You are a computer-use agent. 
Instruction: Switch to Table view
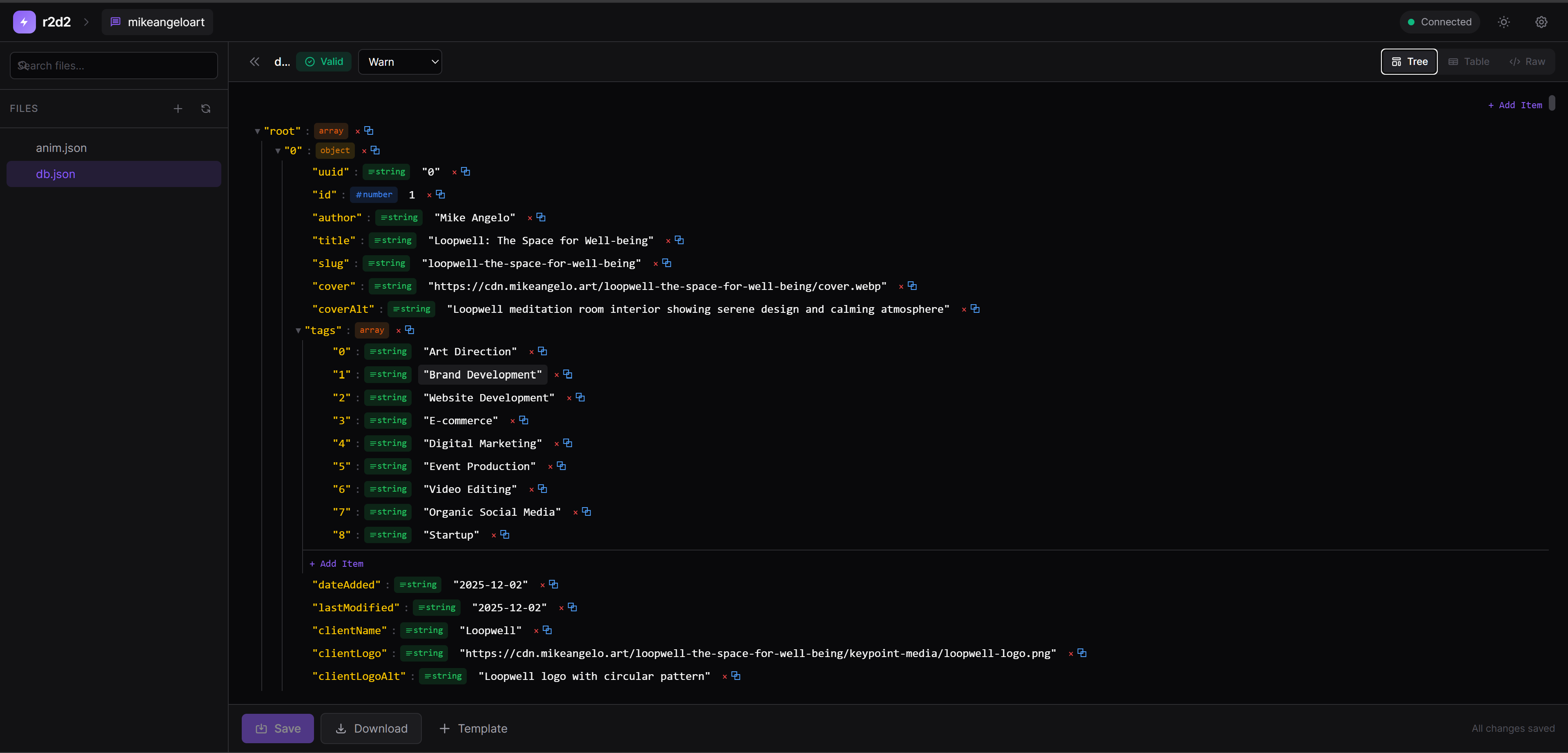pyautogui.click(x=1469, y=62)
